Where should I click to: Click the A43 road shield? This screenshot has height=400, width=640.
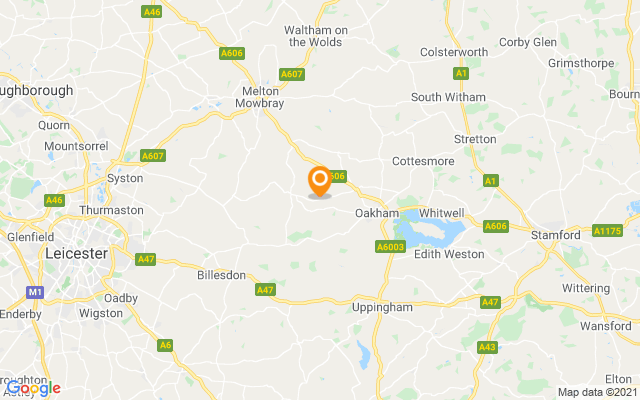(x=487, y=347)
